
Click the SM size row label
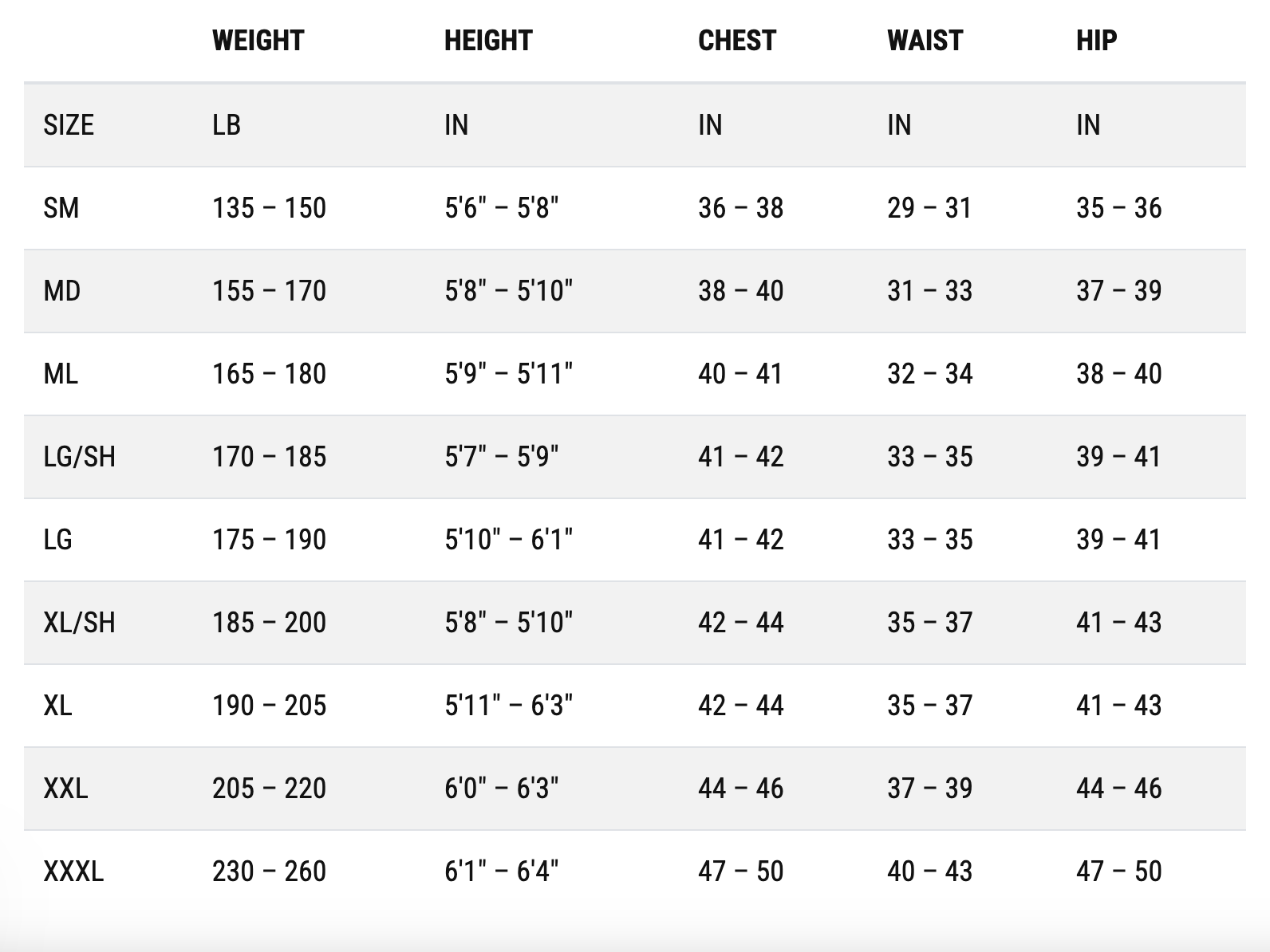pyautogui.click(x=61, y=208)
